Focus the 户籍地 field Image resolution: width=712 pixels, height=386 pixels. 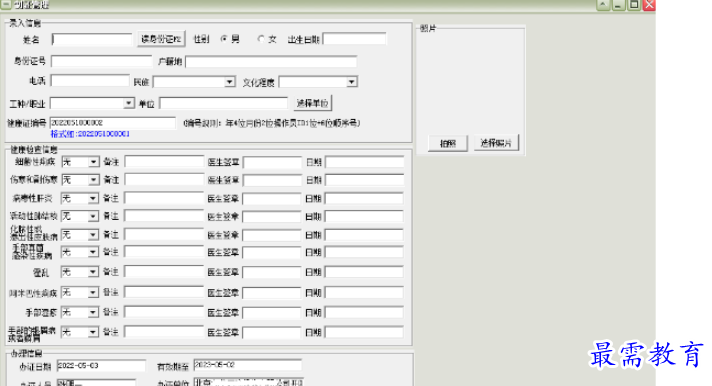pos(271,61)
